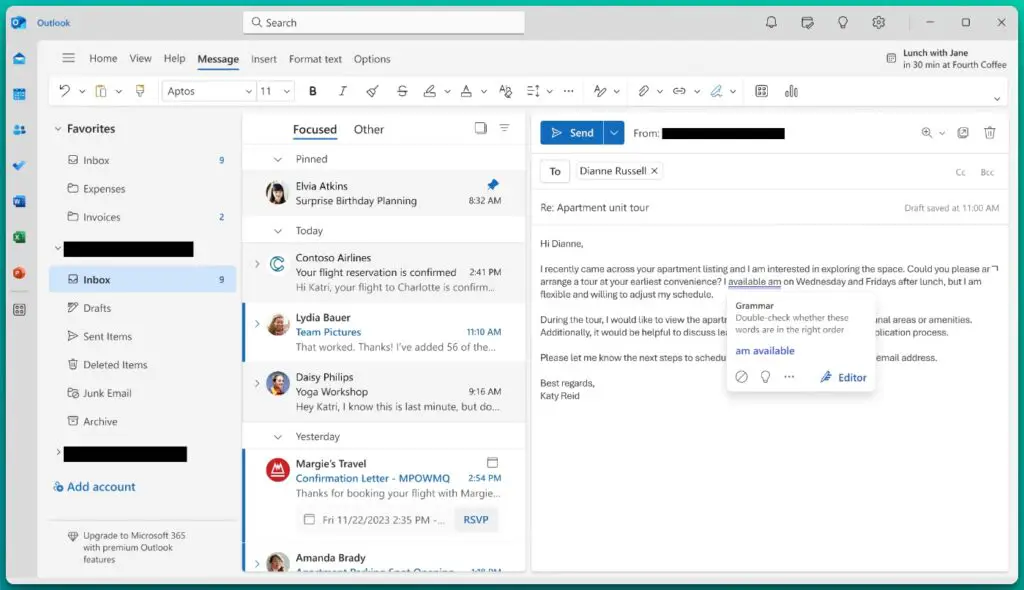Click the font color button
Viewport: 1024px width, 590px height.
point(465,91)
